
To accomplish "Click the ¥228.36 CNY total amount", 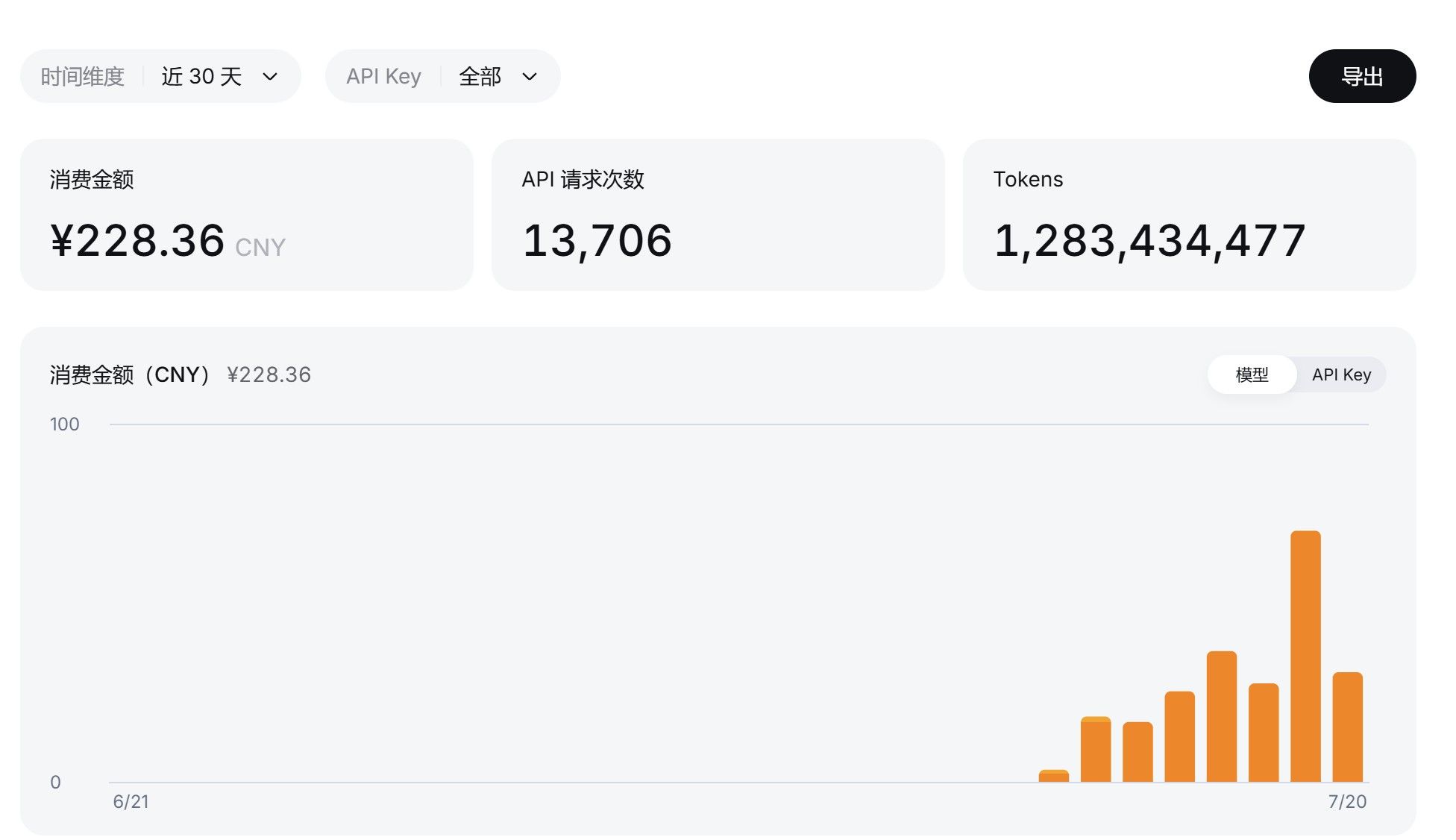I will [x=168, y=241].
